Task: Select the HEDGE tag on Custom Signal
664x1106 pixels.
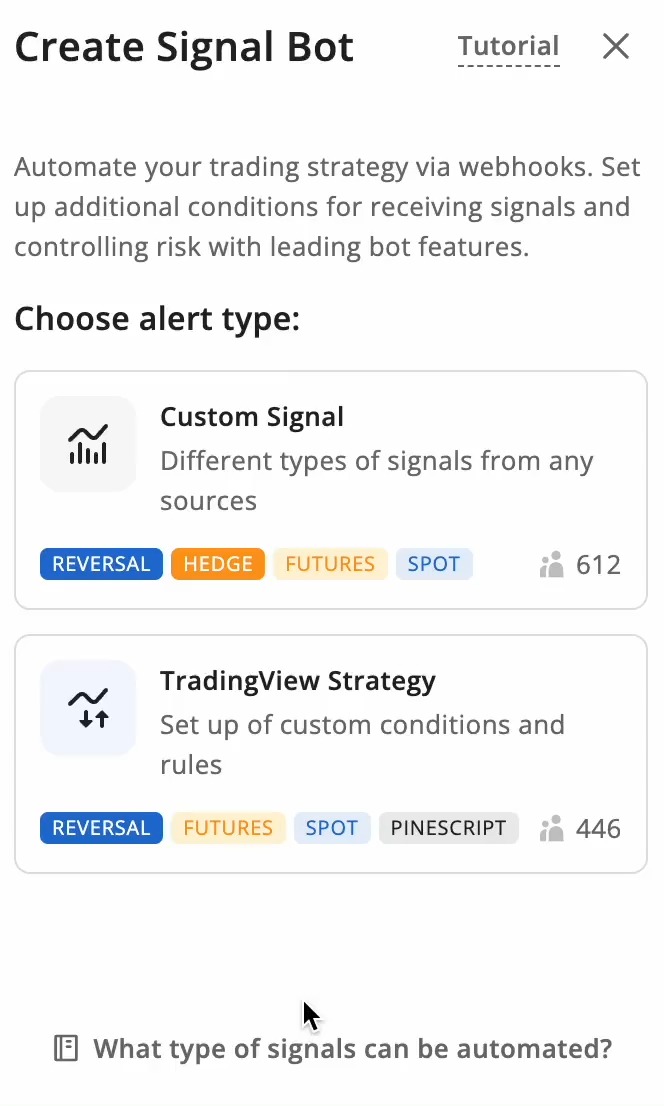Action: click(217, 564)
